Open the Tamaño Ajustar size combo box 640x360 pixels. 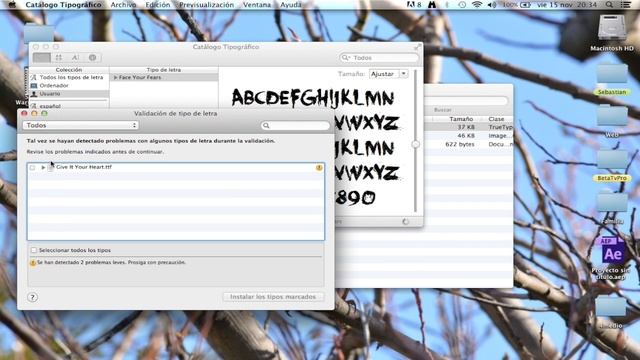point(388,74)
